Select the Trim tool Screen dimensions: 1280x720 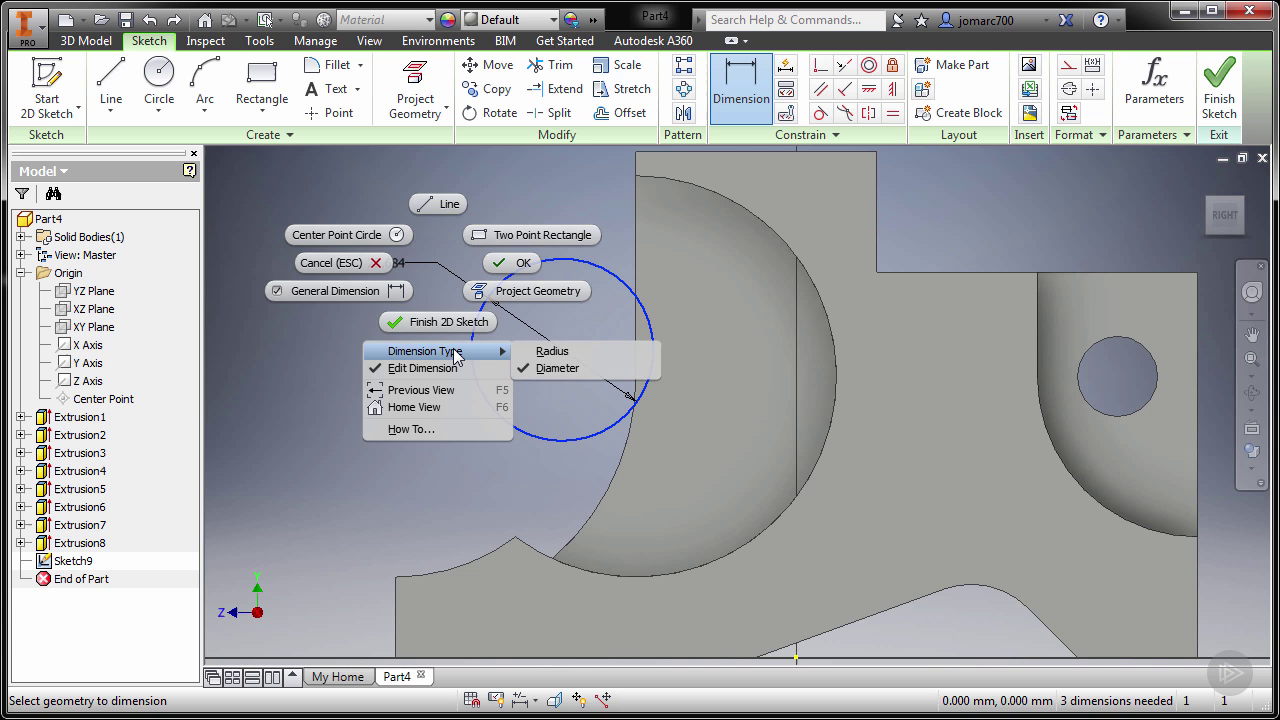click(x=550, y=65)
